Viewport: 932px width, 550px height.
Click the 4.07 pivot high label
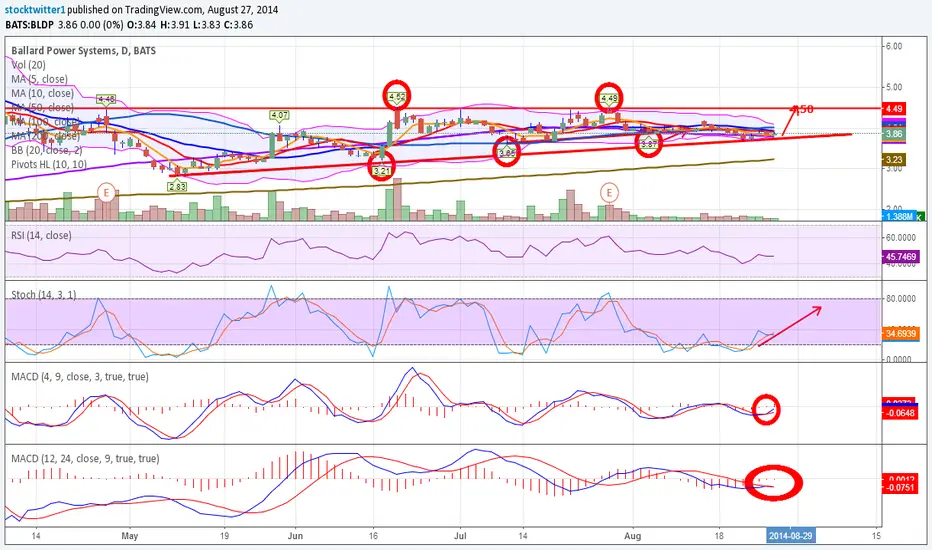click(279, 115)
